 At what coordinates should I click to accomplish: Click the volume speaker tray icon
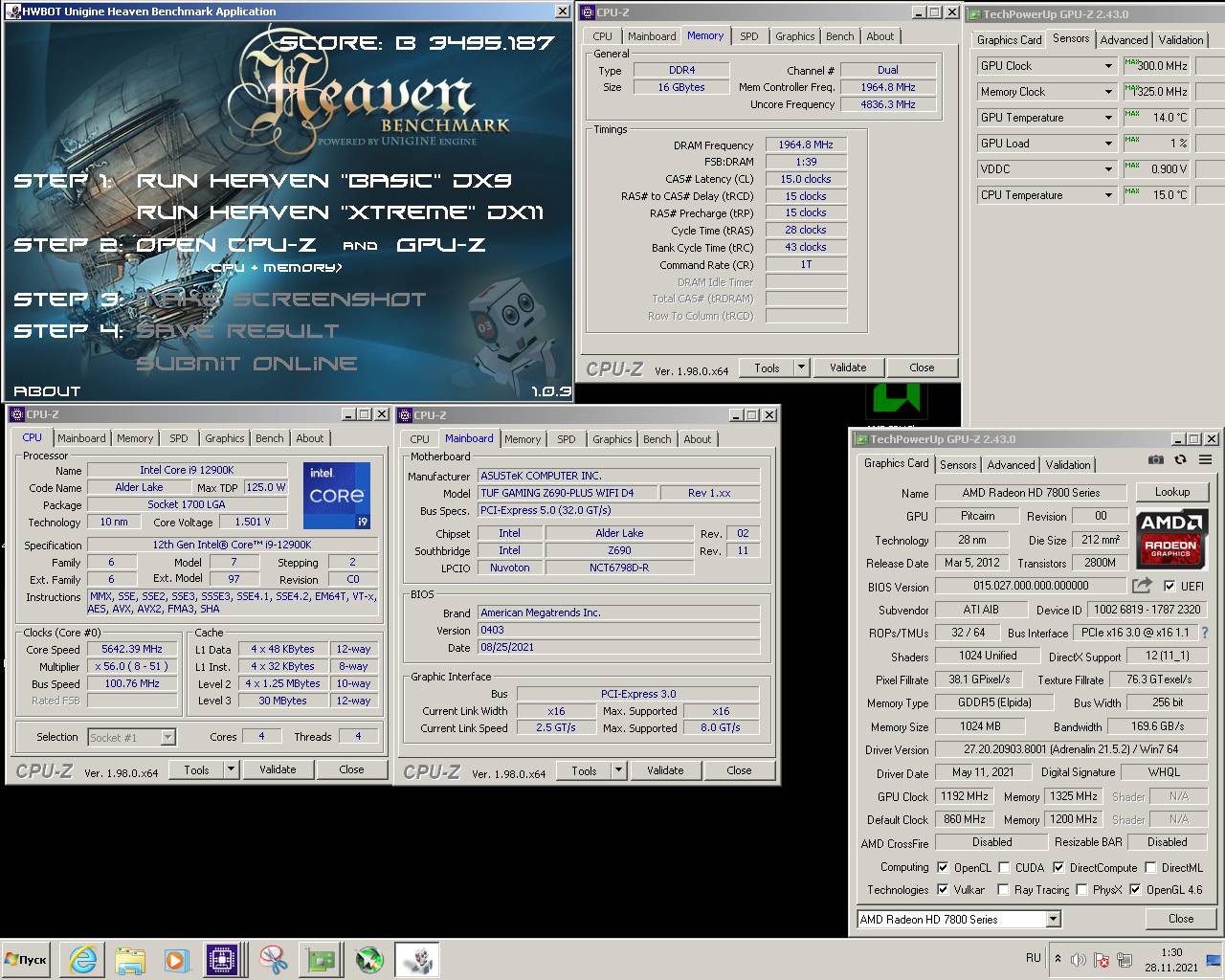pyautogui.click(x=1079, y=960)
